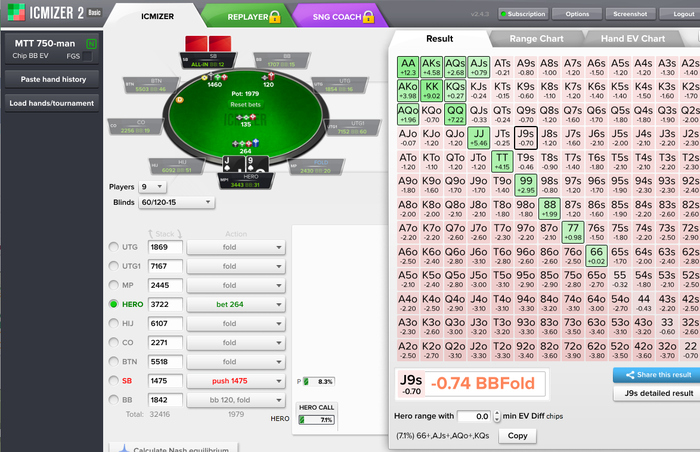
Task: Switch to the REPLAYER tab
Action: 248,17
